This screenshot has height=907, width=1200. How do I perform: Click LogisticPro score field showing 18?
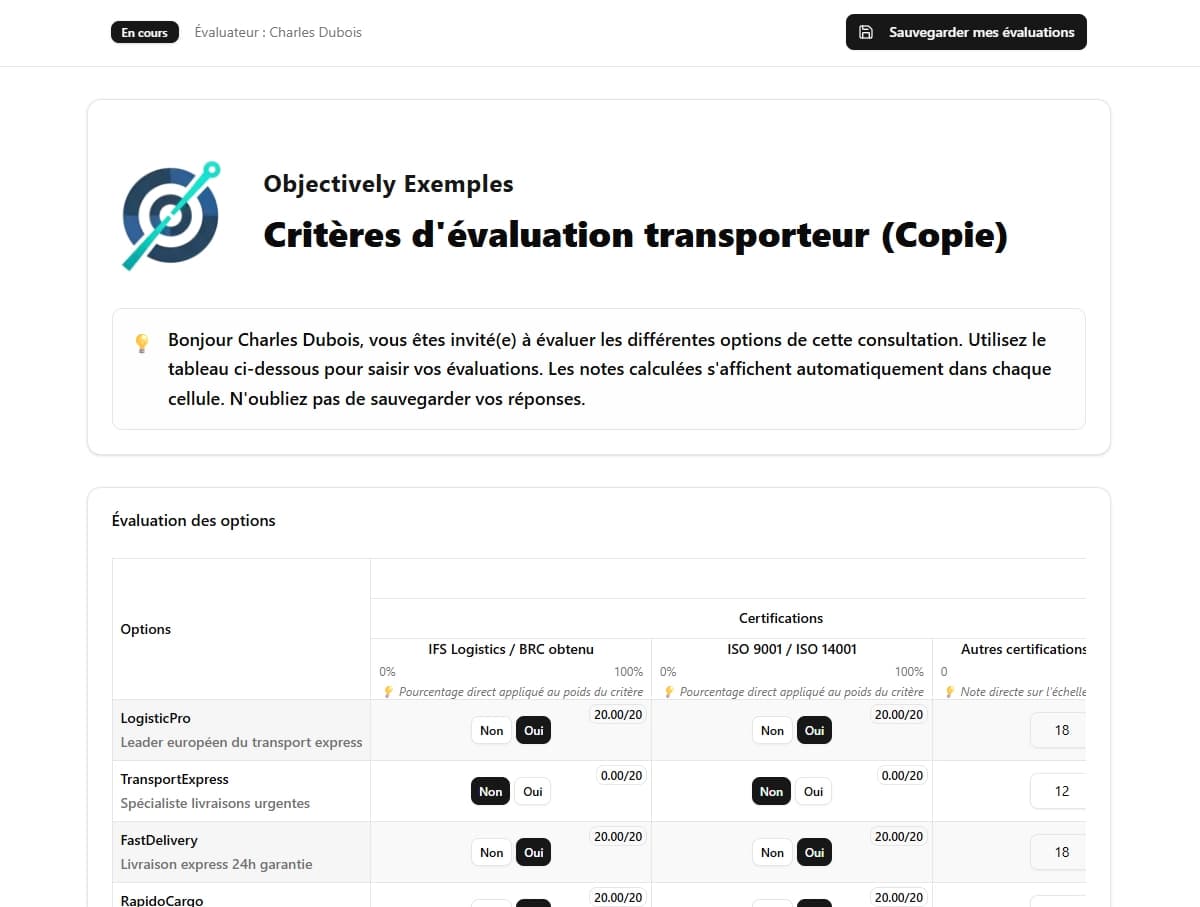(1062, 730)
